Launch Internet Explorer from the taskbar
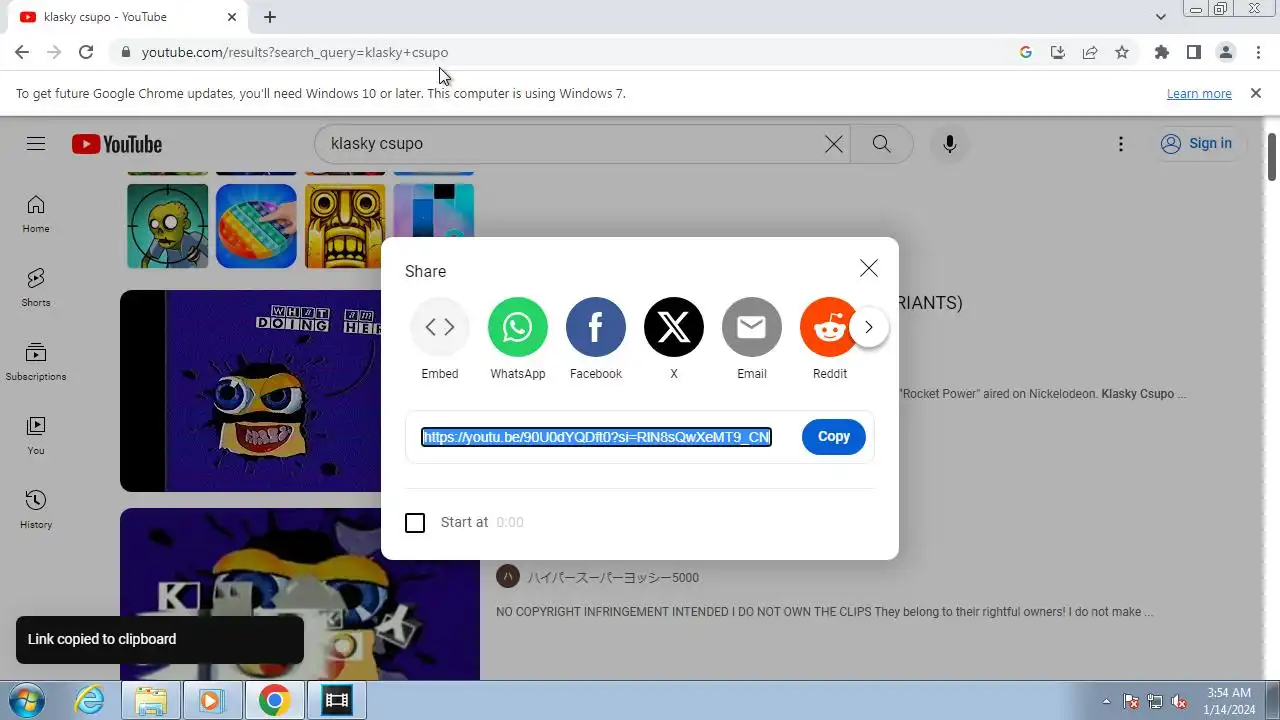 click(x=90, y=701)
